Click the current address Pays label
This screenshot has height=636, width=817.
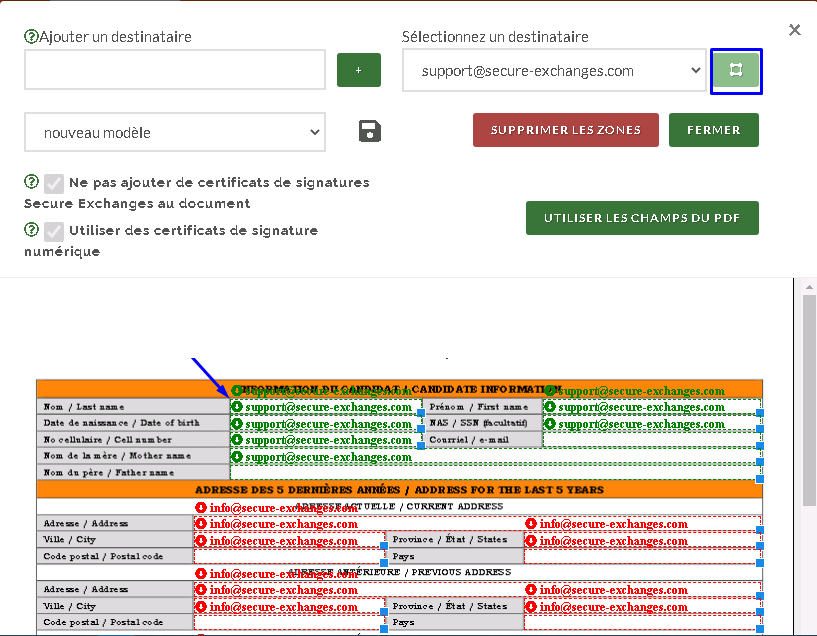point(403,556)
